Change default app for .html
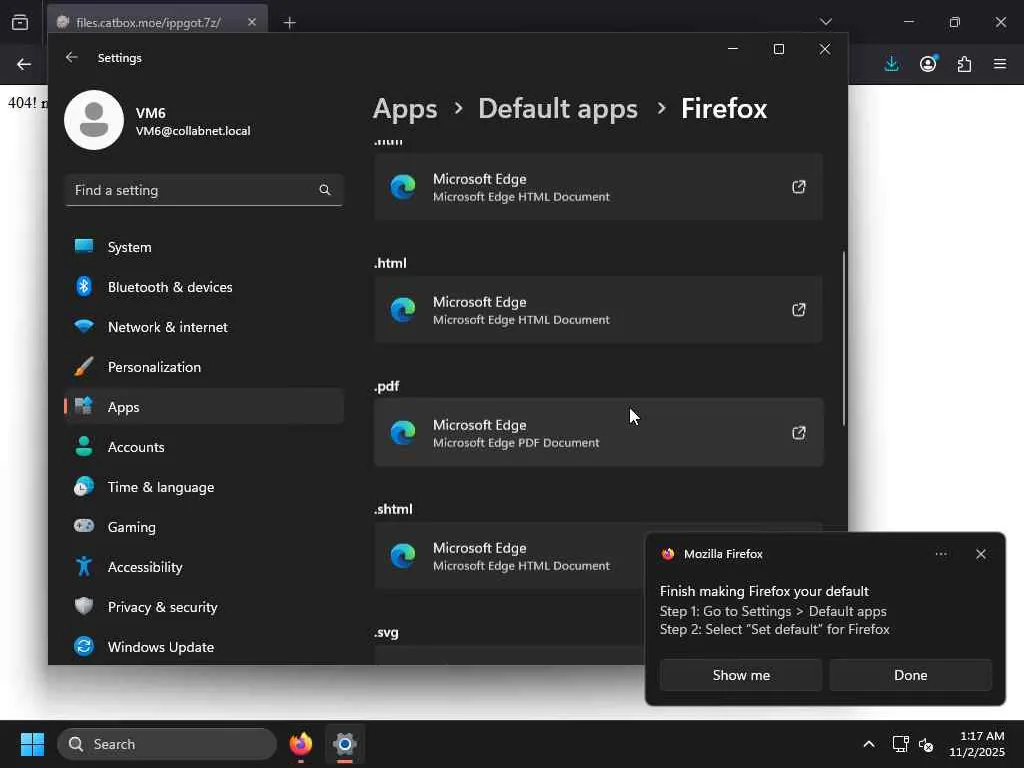1024x768 pixels. click(x=598, y=310)
